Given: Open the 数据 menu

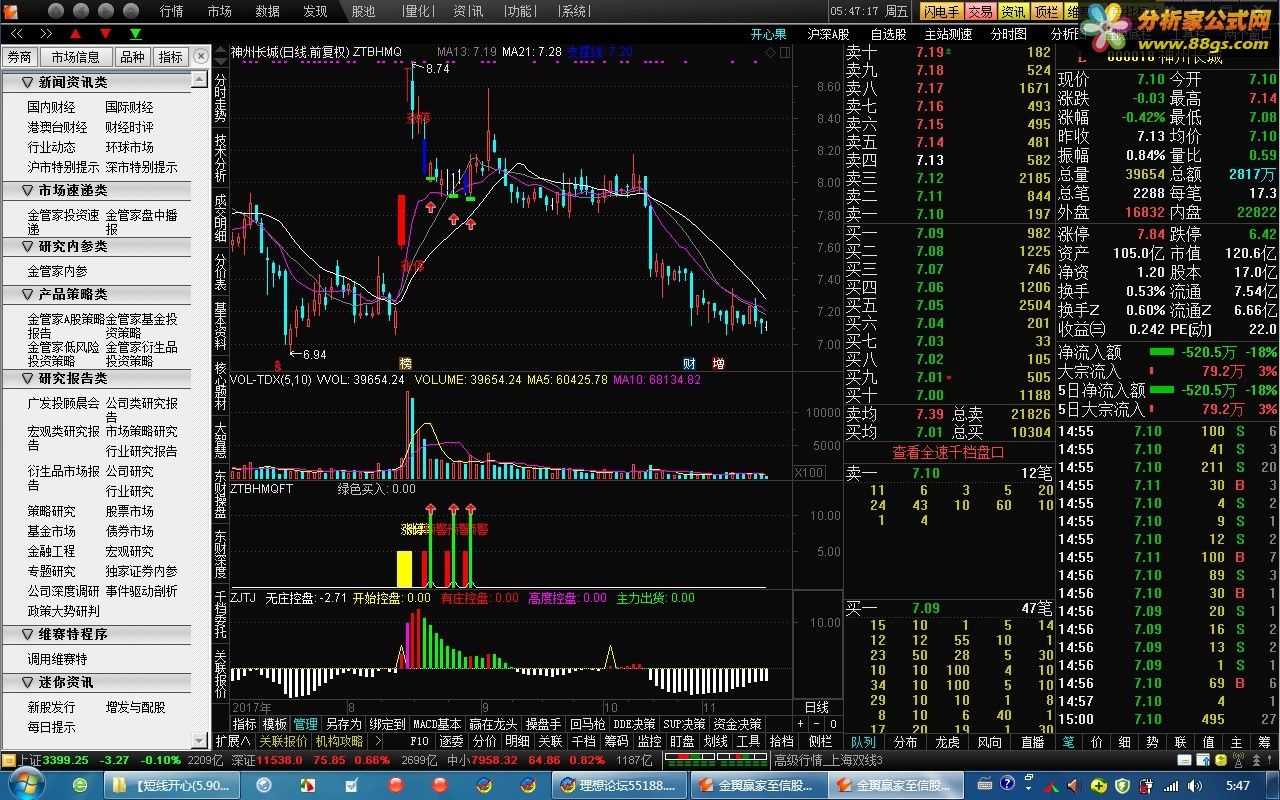Looking at the screenshot, I should [268, 11].
